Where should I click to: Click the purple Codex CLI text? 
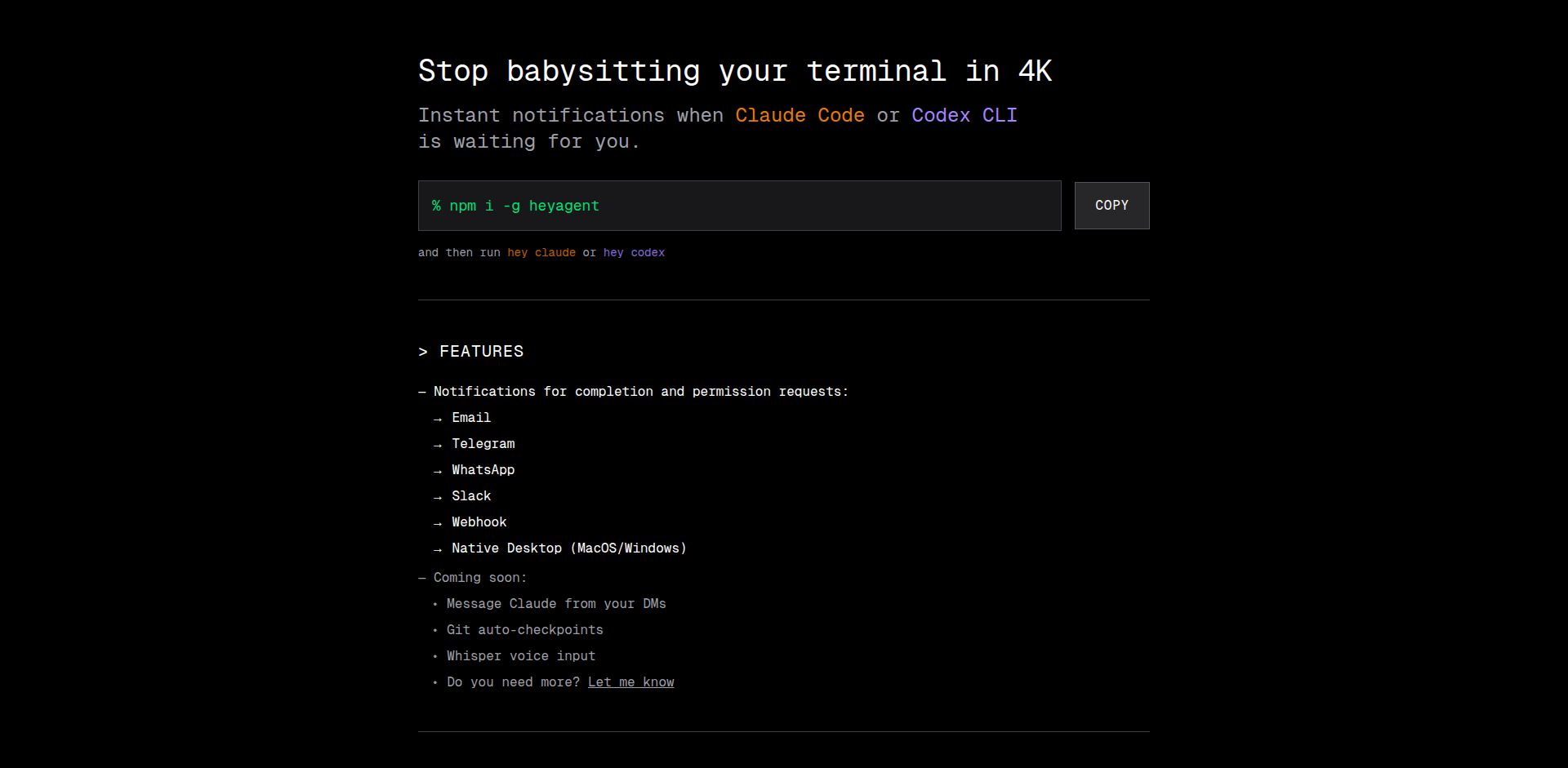pos(964,115)
